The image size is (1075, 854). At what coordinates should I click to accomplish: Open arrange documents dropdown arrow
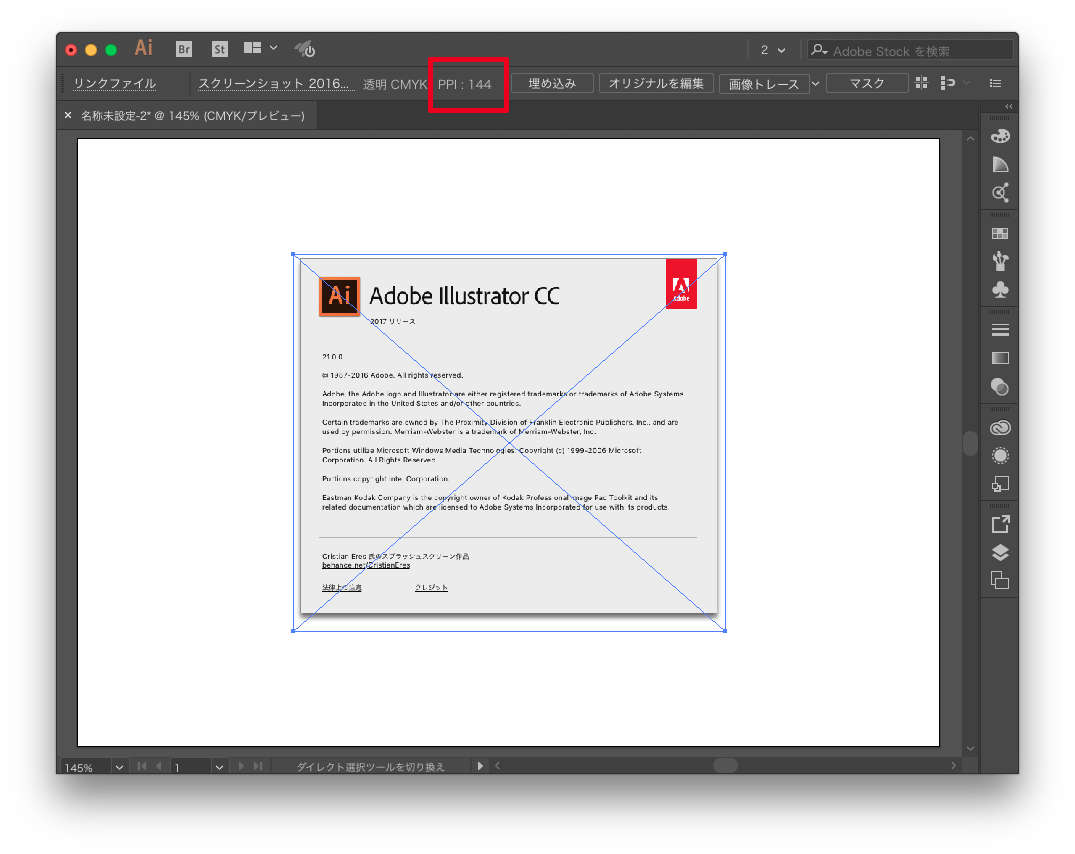(274, 48)
